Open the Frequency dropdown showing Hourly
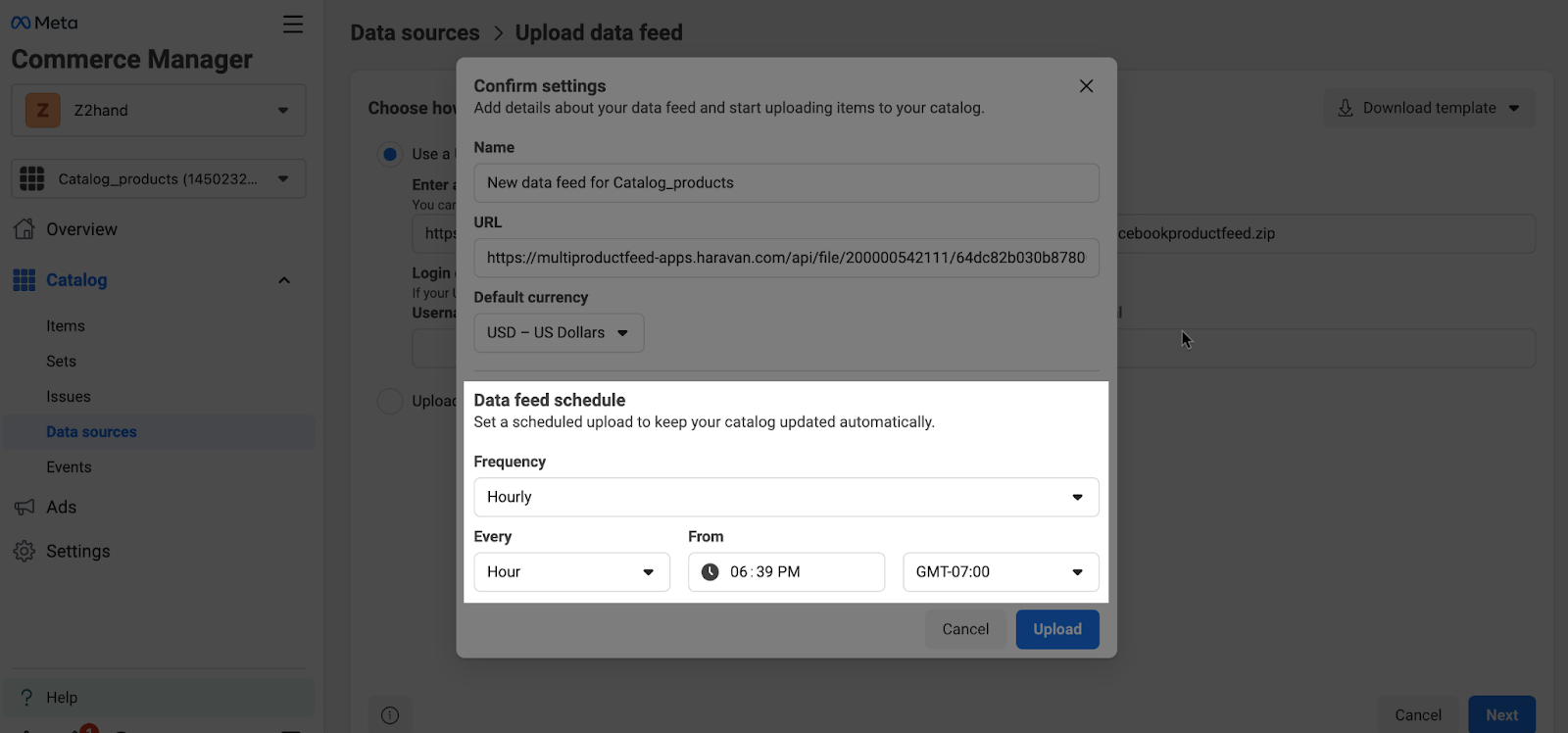The width and height of the screenshot is (1568, 733). click(x=785, y=497)
